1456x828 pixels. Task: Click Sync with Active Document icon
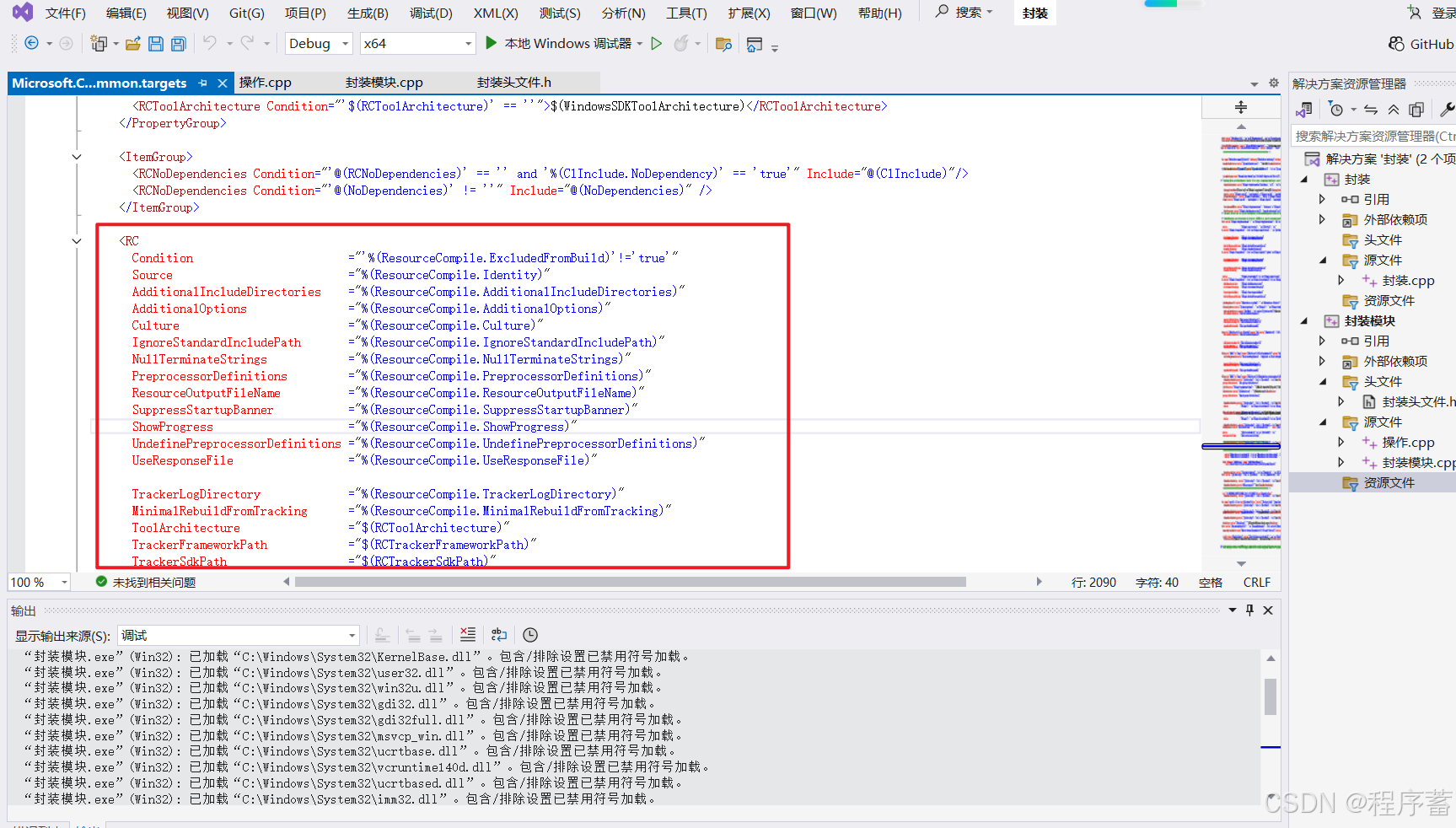1371,109
